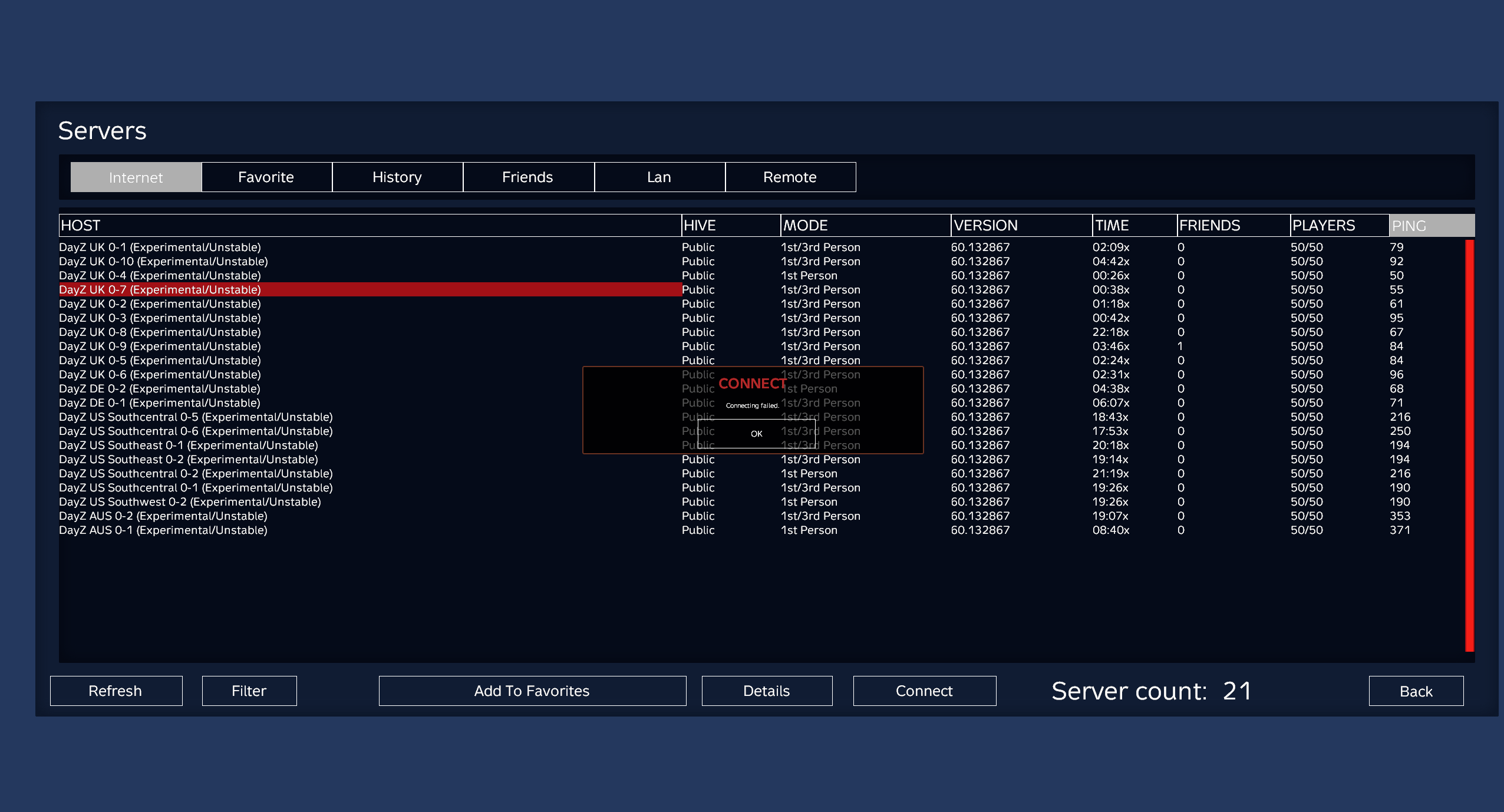The height and width of the screenshot is (812, 1504).
Task: Select DayZ AUS 0-2 server row
Action: 760,516
